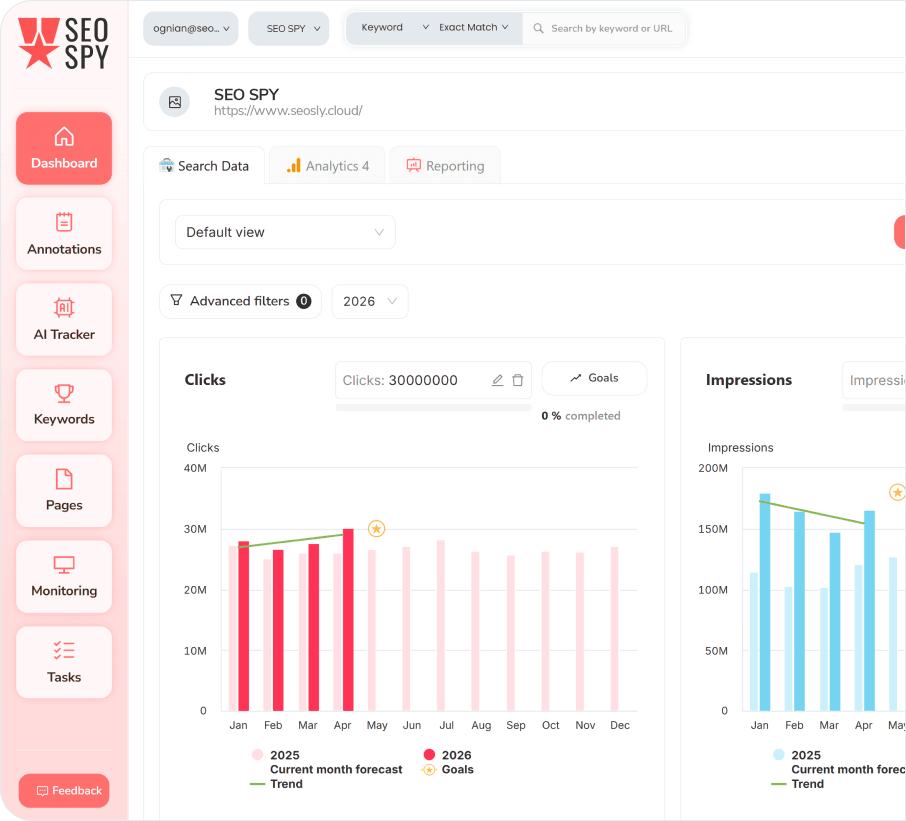
Task: Click the Clicks goal progress bar
Action: point(433,408)
